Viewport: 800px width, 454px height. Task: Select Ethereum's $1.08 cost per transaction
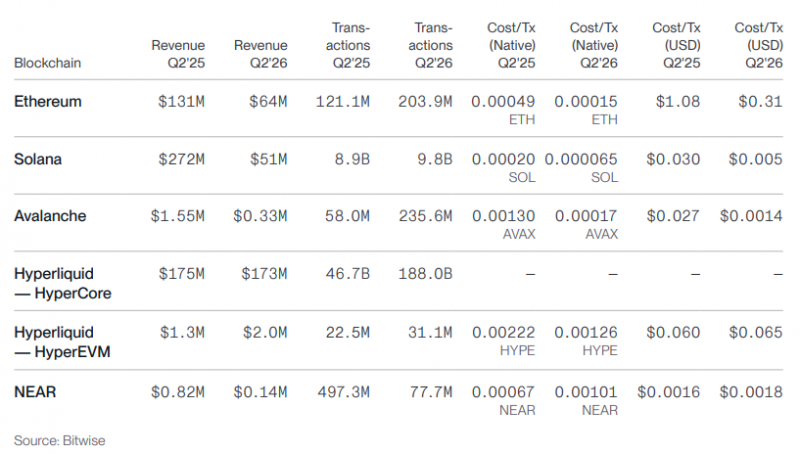[x=678, y=102]
